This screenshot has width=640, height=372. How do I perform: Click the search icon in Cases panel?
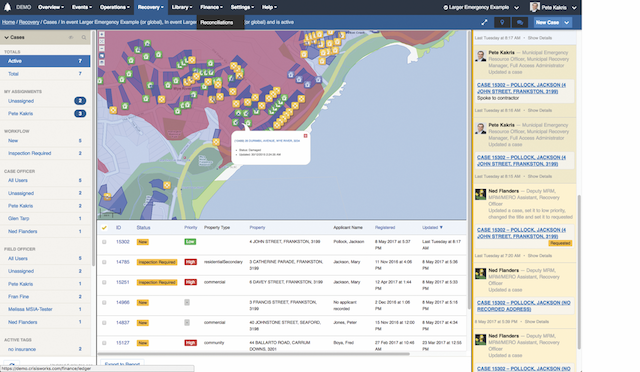tap(84, 37)
